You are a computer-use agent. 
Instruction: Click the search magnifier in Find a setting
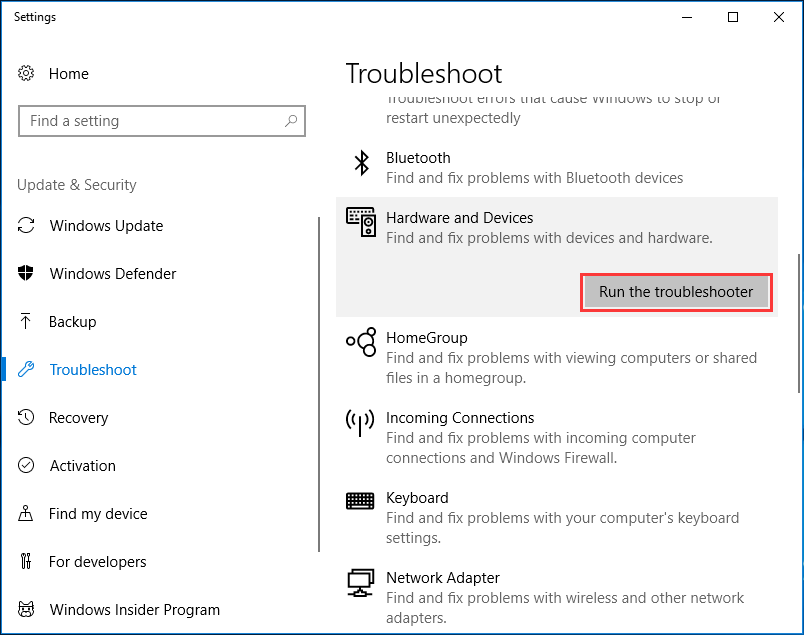coord(291,121)
